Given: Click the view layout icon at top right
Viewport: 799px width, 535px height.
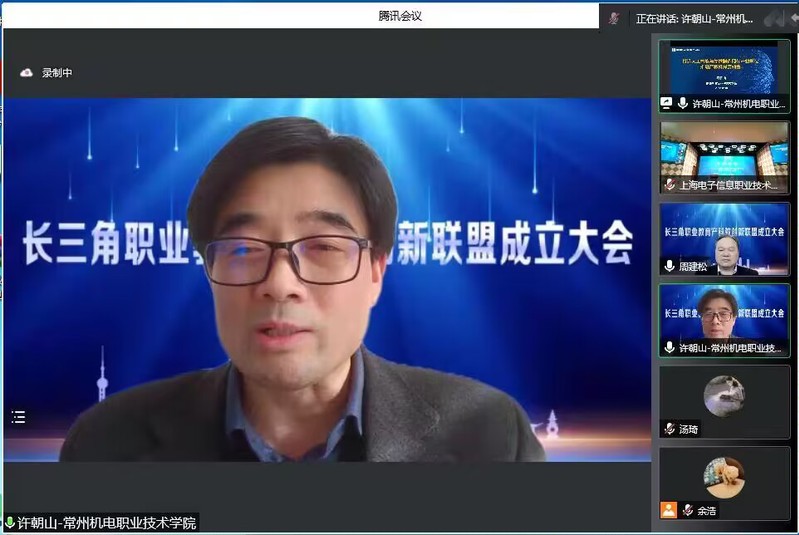Looking at the screenshot, I should [x=773, y=18].
